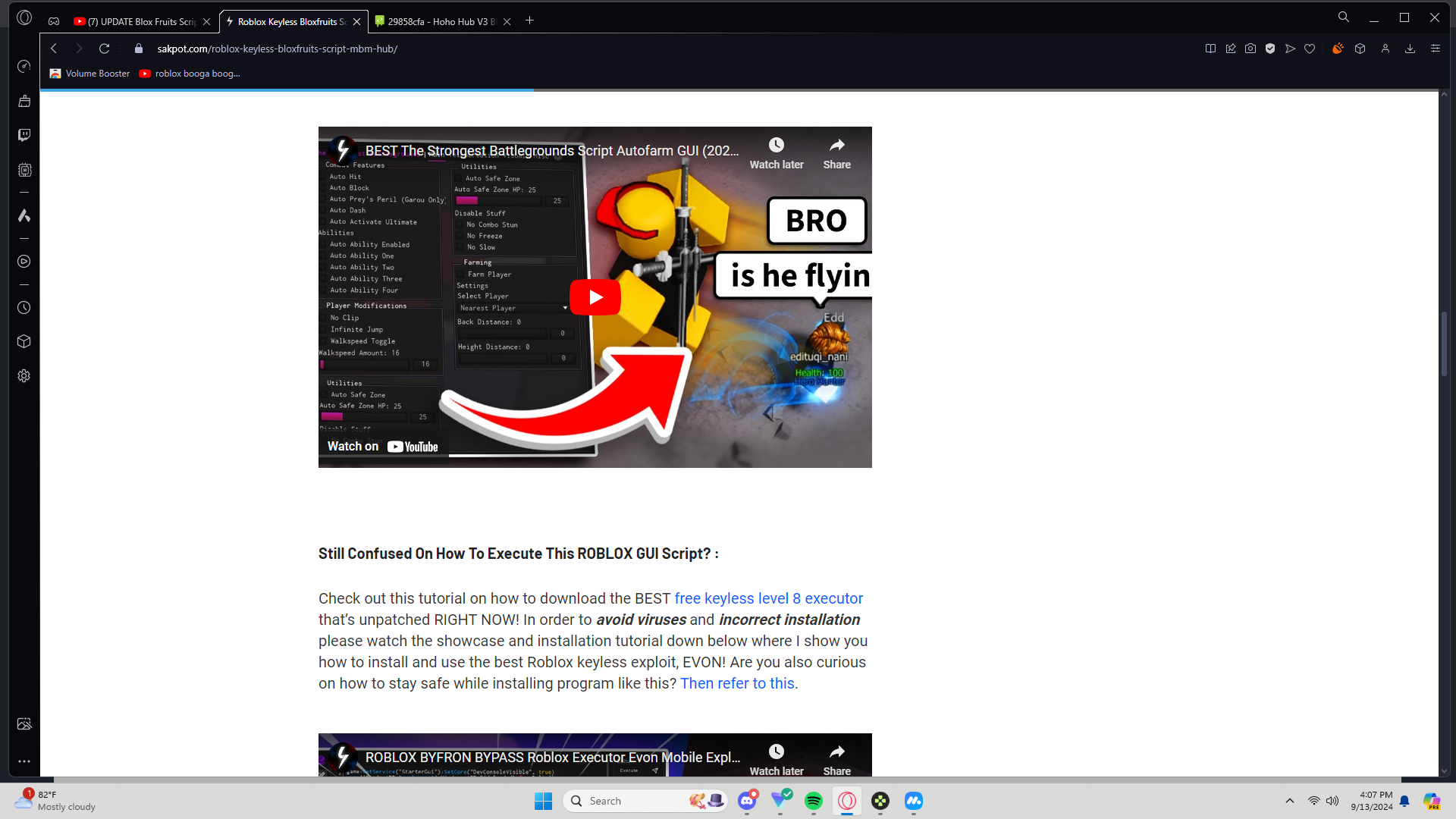Open the search tabs magnifier icon
Screen dimensions: 1456x819
click(x=1343, y=17)
